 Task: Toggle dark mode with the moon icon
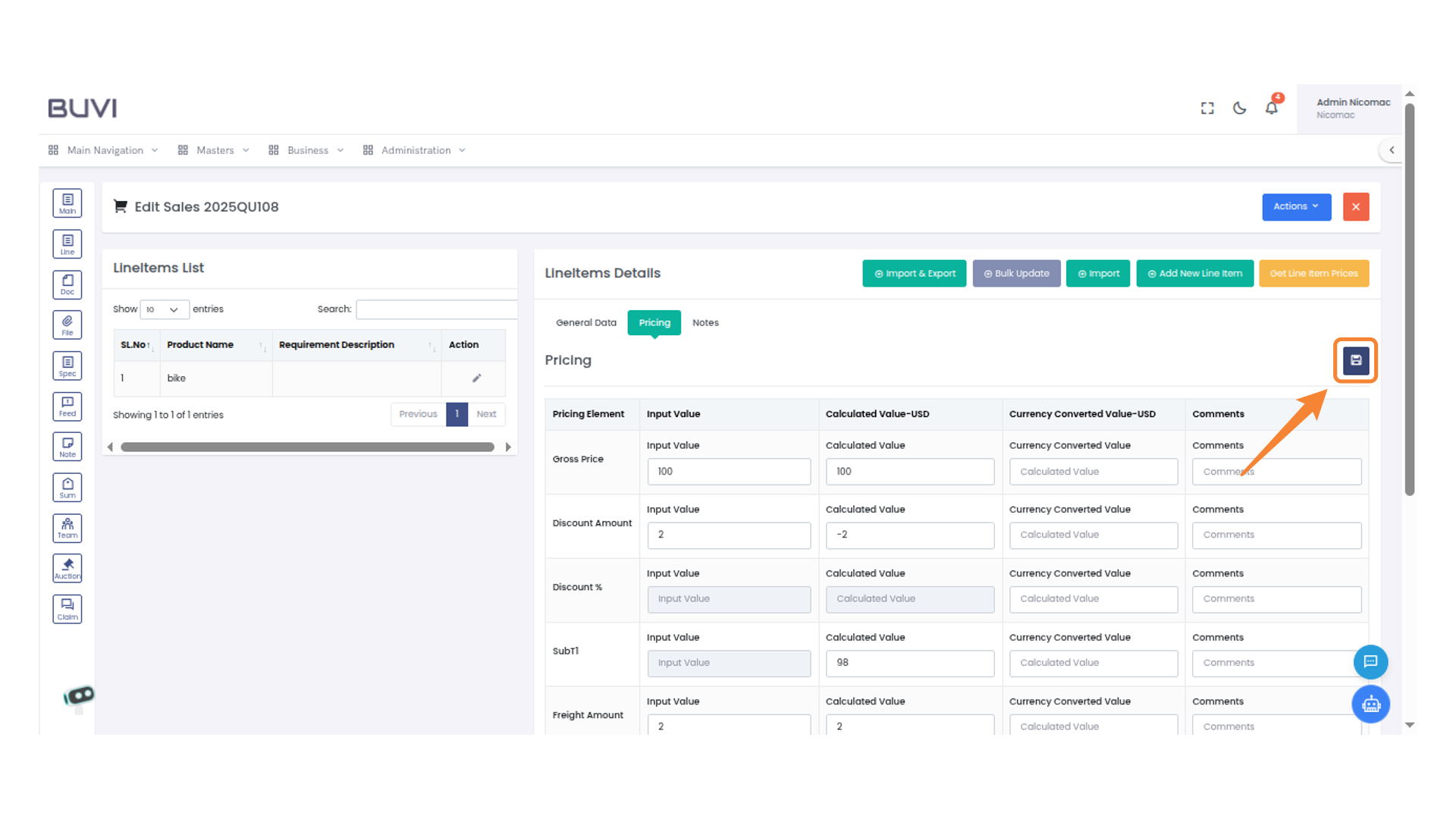tap(1239, 108)
